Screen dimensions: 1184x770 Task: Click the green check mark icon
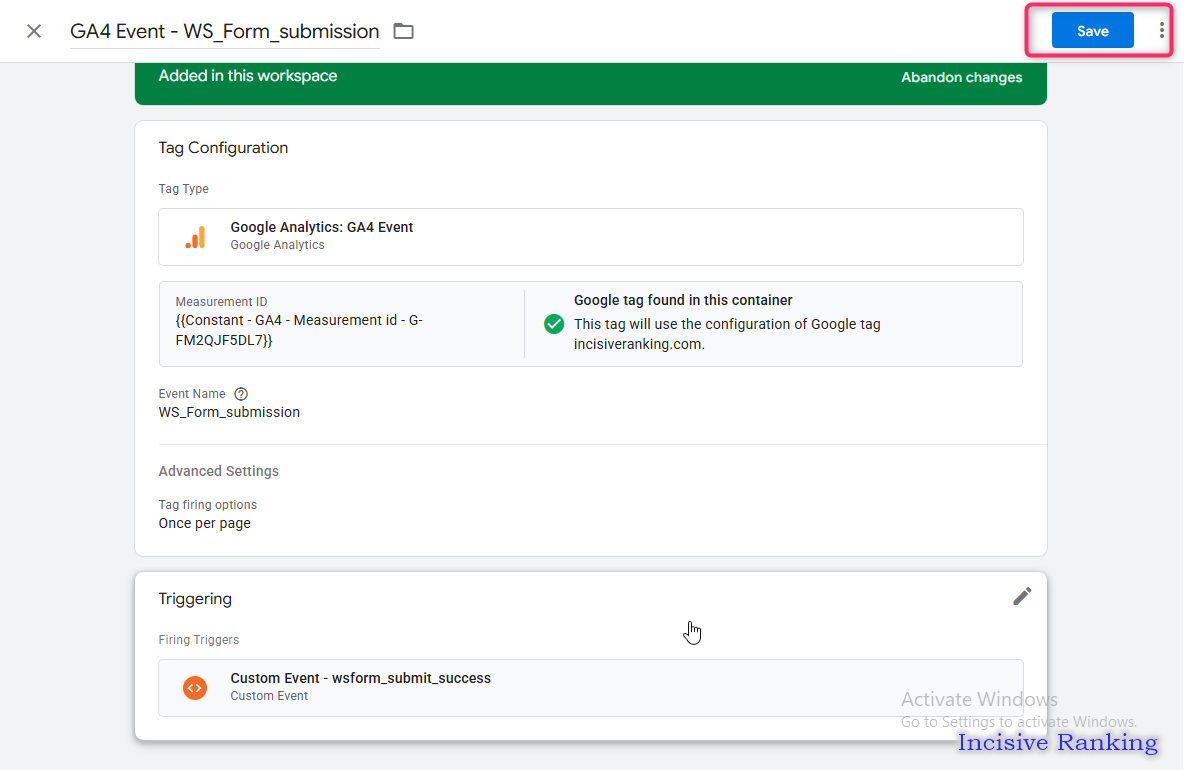point(553,324)
